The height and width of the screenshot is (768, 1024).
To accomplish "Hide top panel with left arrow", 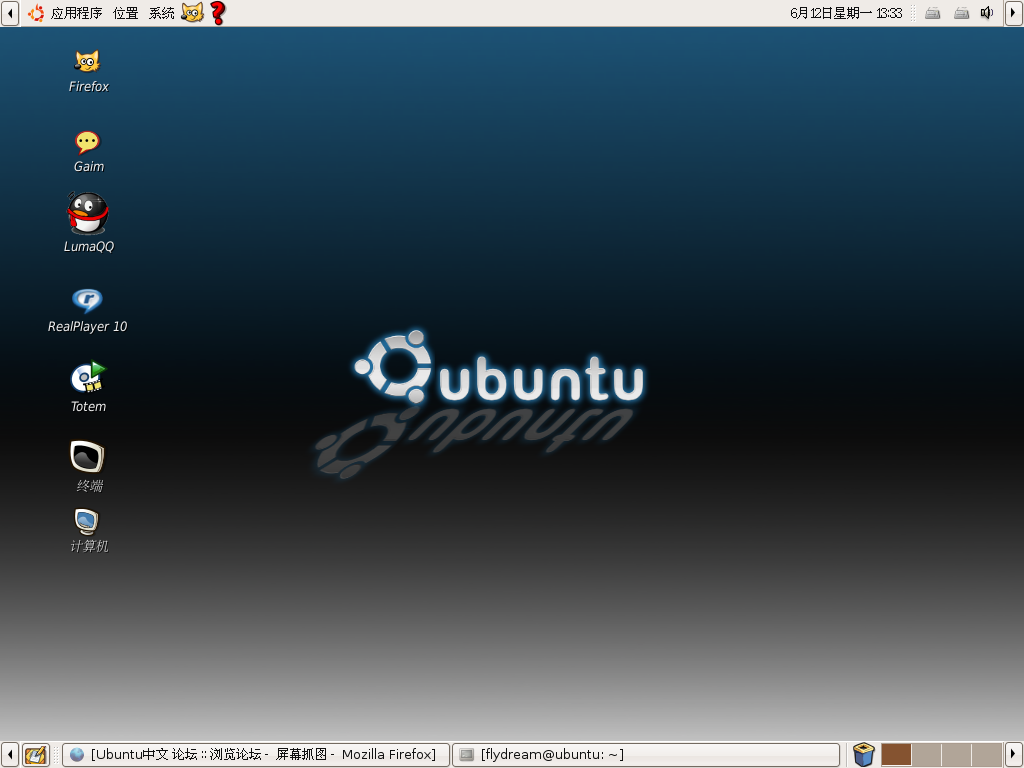I will 10,13.
